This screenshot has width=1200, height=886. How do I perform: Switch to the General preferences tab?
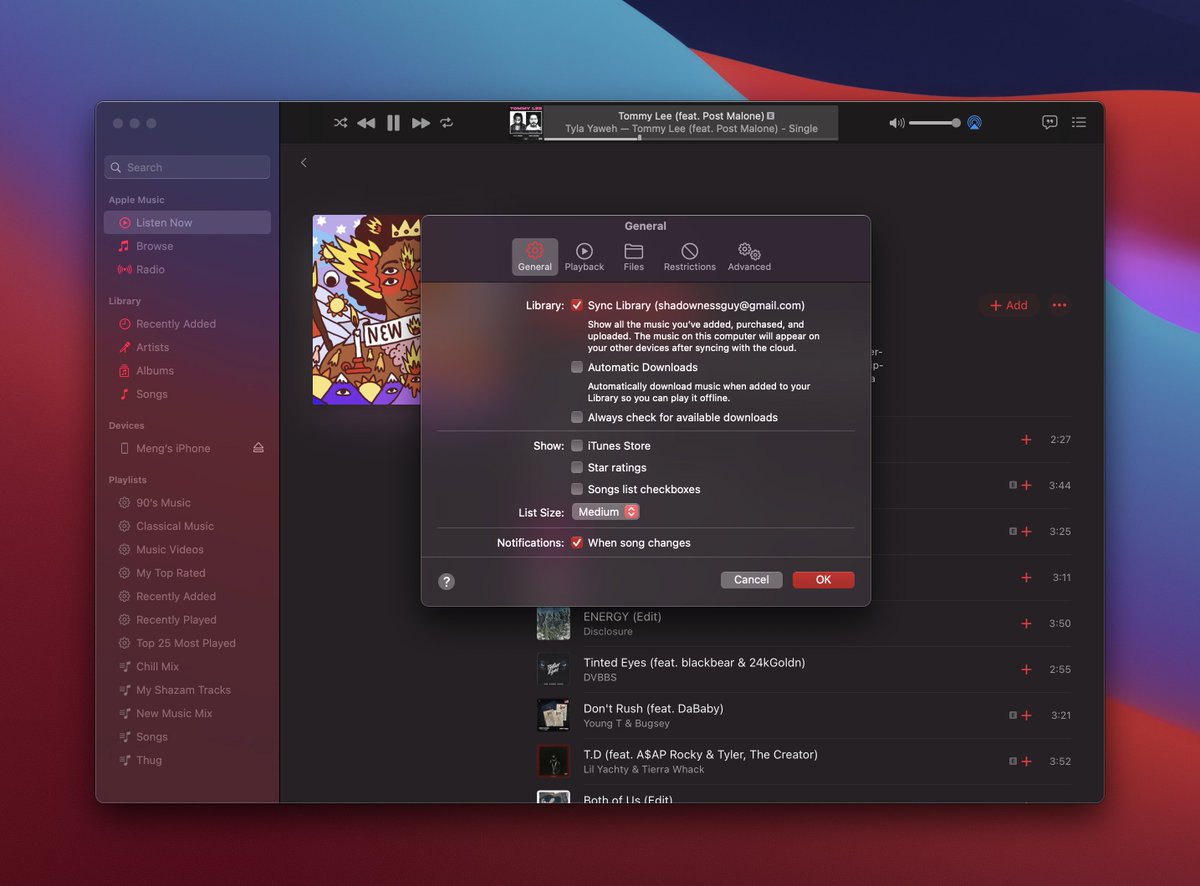pyautogui.click(x=535, y=256)
